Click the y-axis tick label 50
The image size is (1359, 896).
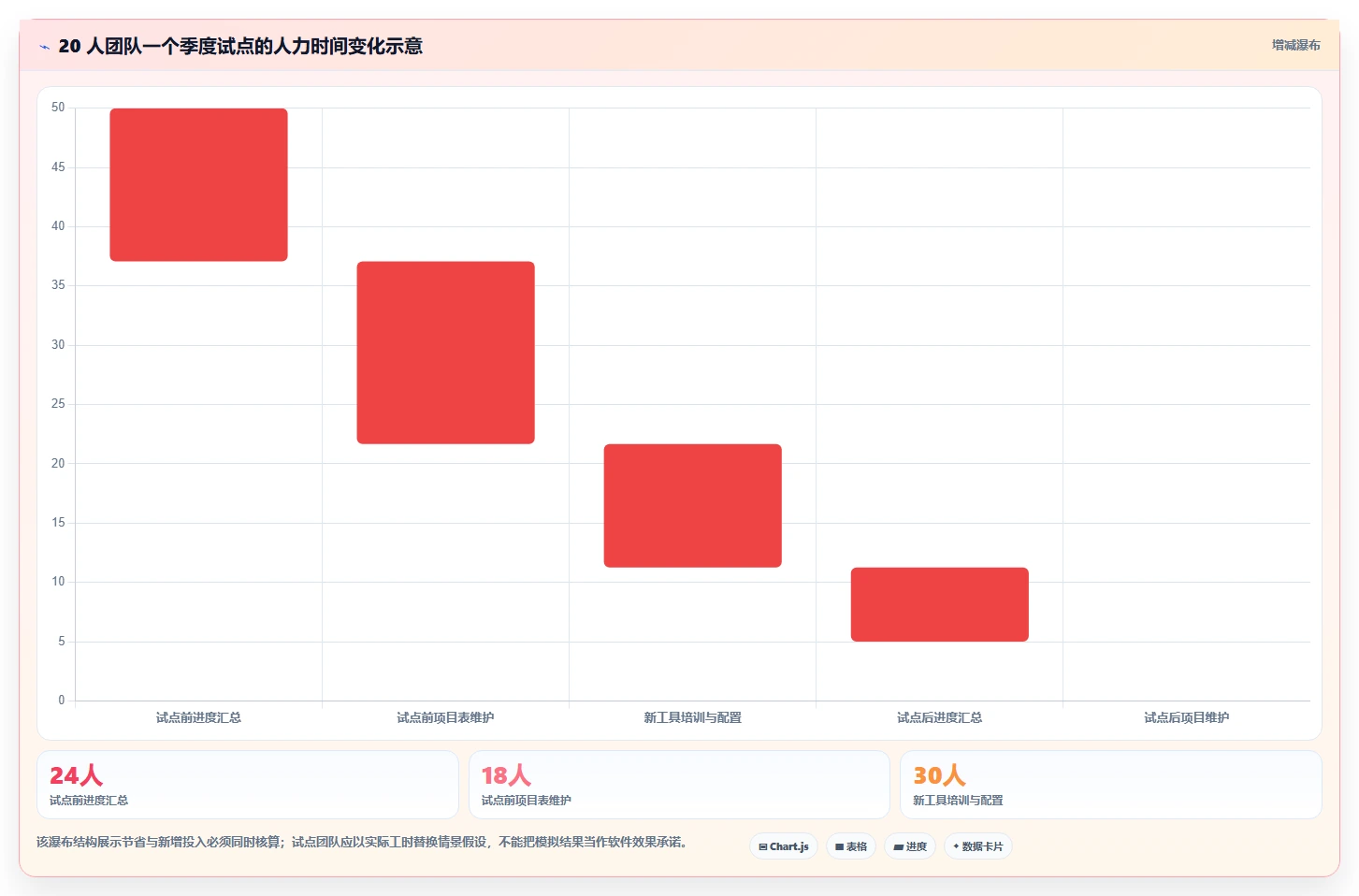point(58,108)
